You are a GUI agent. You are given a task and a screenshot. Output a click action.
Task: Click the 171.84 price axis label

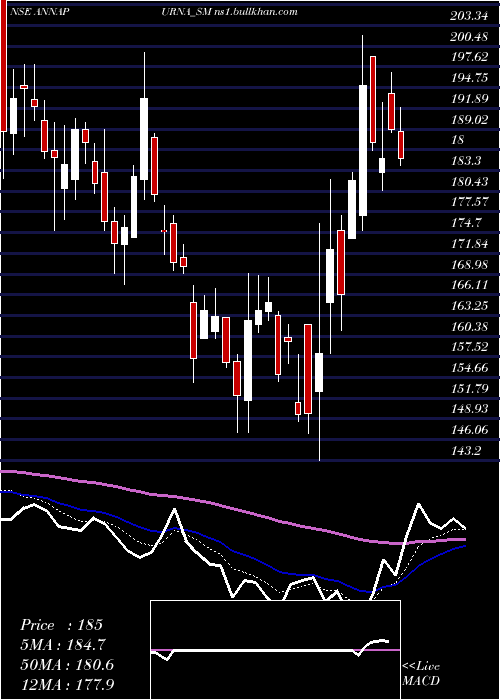469,244
